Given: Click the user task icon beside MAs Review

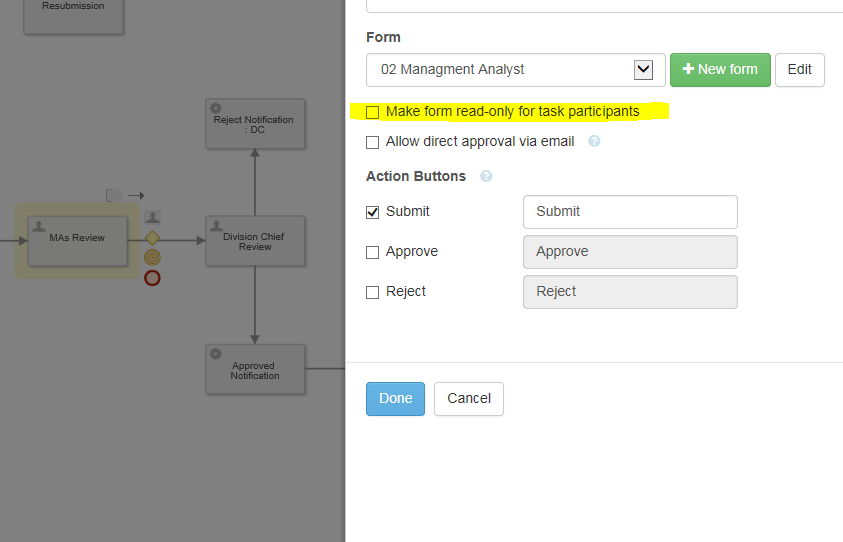Looking at the screenshot, I should 152,217.
